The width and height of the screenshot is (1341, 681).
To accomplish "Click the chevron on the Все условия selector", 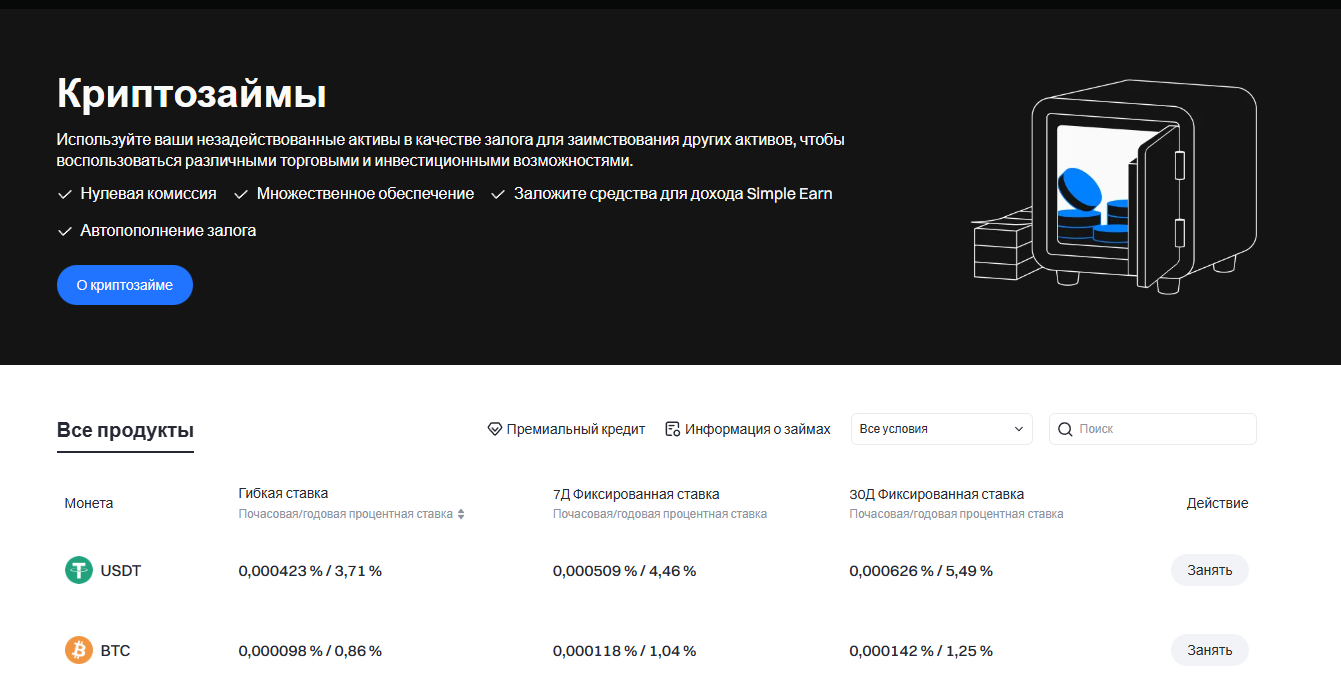I will click(1018, 428).
